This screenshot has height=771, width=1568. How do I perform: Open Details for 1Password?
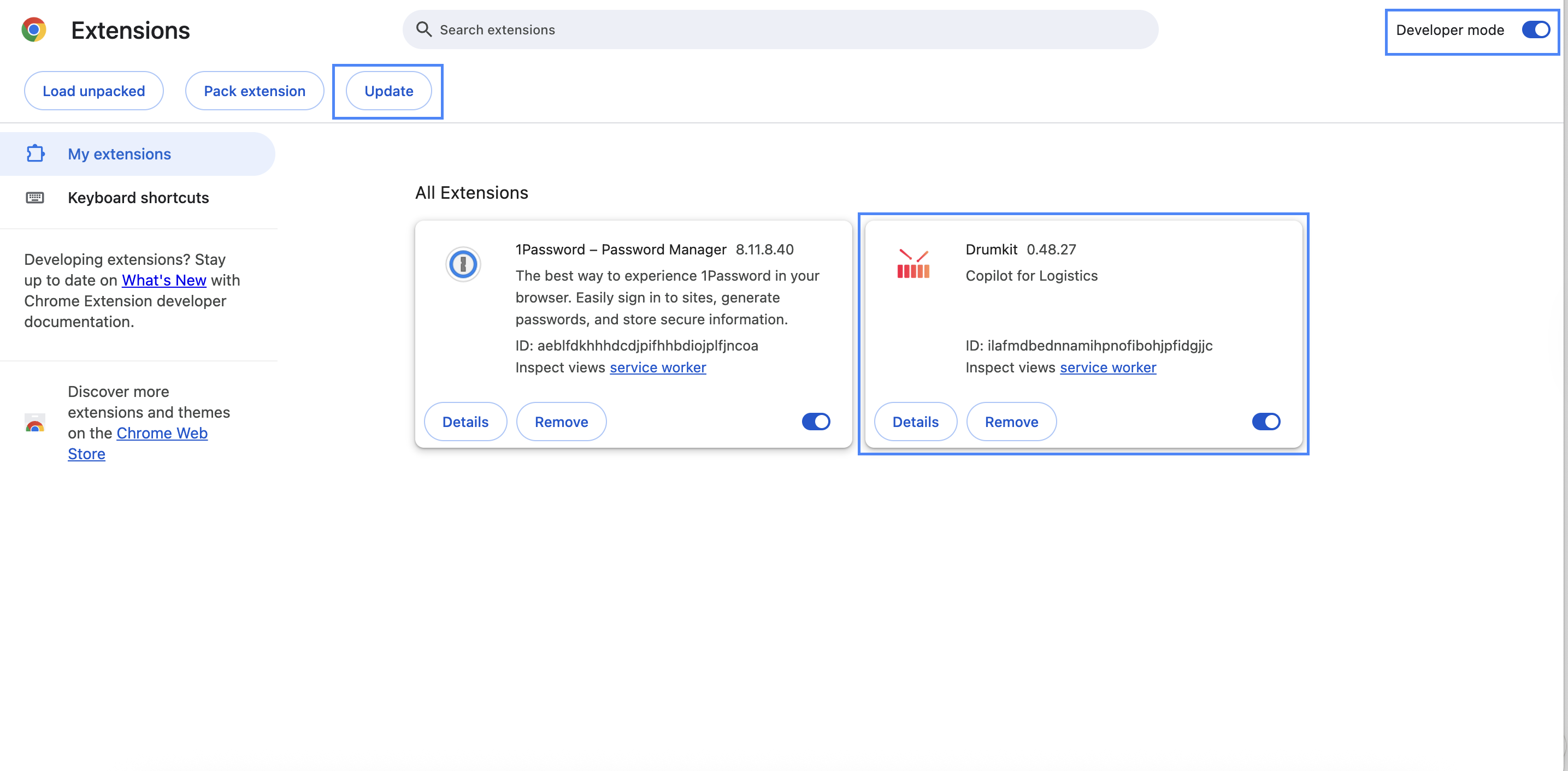click(x=465, y=422)
